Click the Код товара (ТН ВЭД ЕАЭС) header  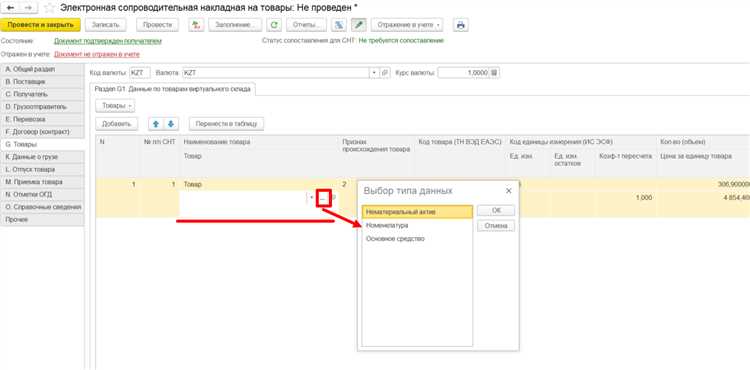[460, 142]
